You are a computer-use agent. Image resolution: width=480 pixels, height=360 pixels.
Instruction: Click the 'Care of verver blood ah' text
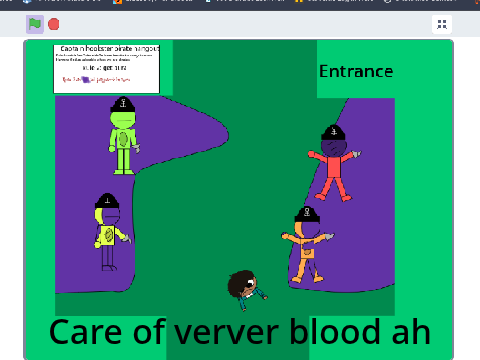pyautogui.click(x=240, y=332)
